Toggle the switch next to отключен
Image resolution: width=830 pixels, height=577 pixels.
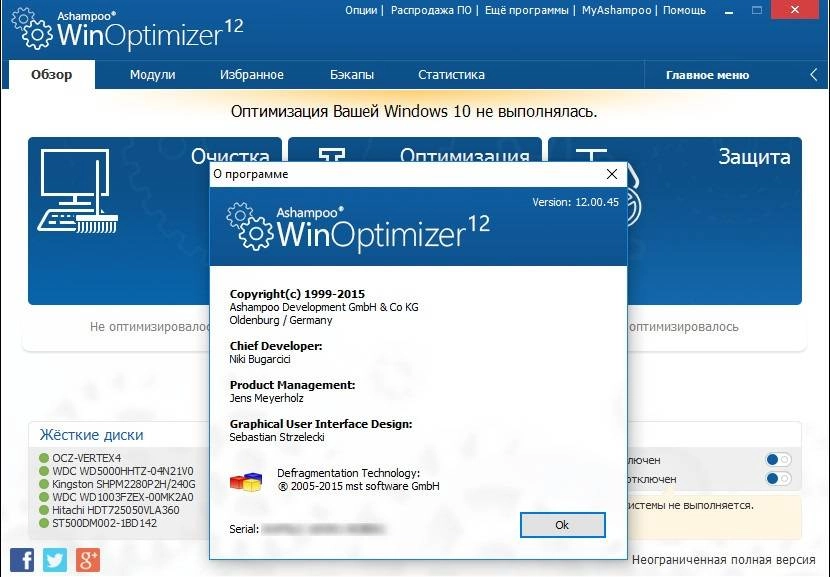(778, 479)
